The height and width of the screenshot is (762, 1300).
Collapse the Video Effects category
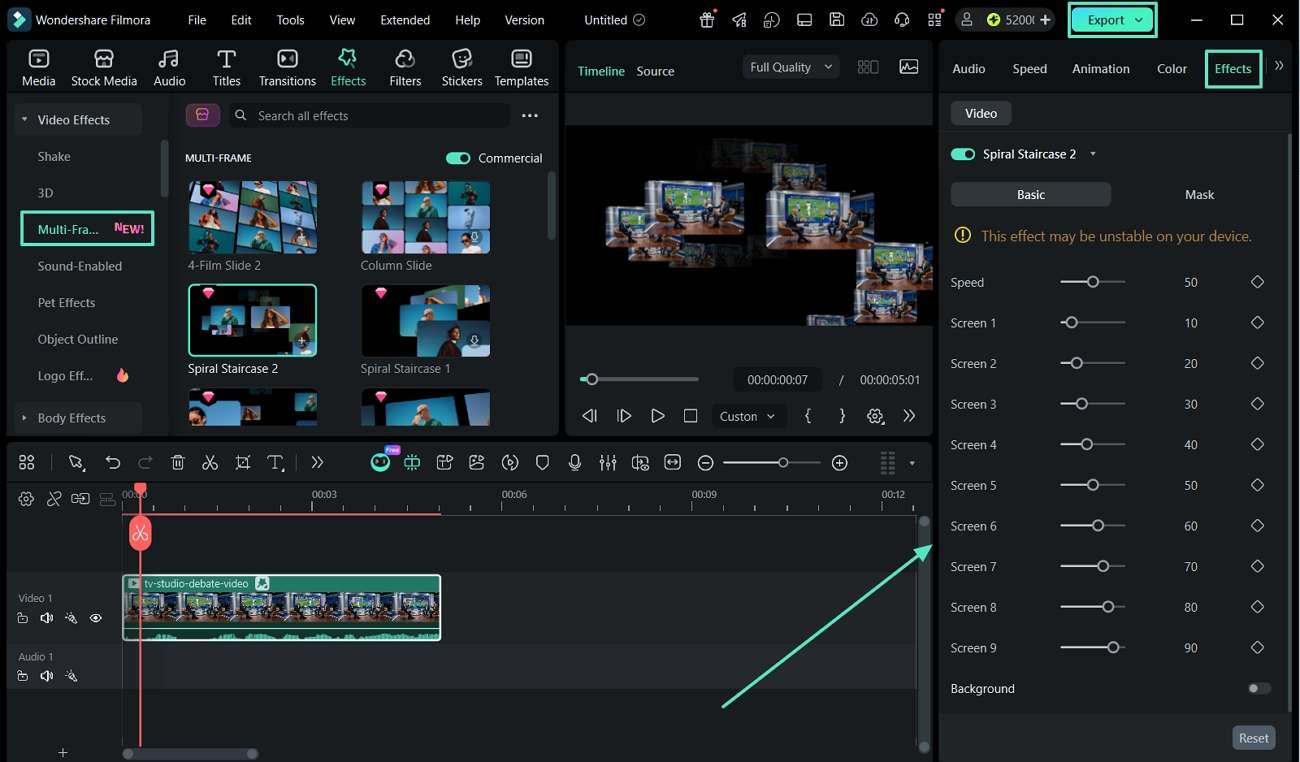pos(24,120)
